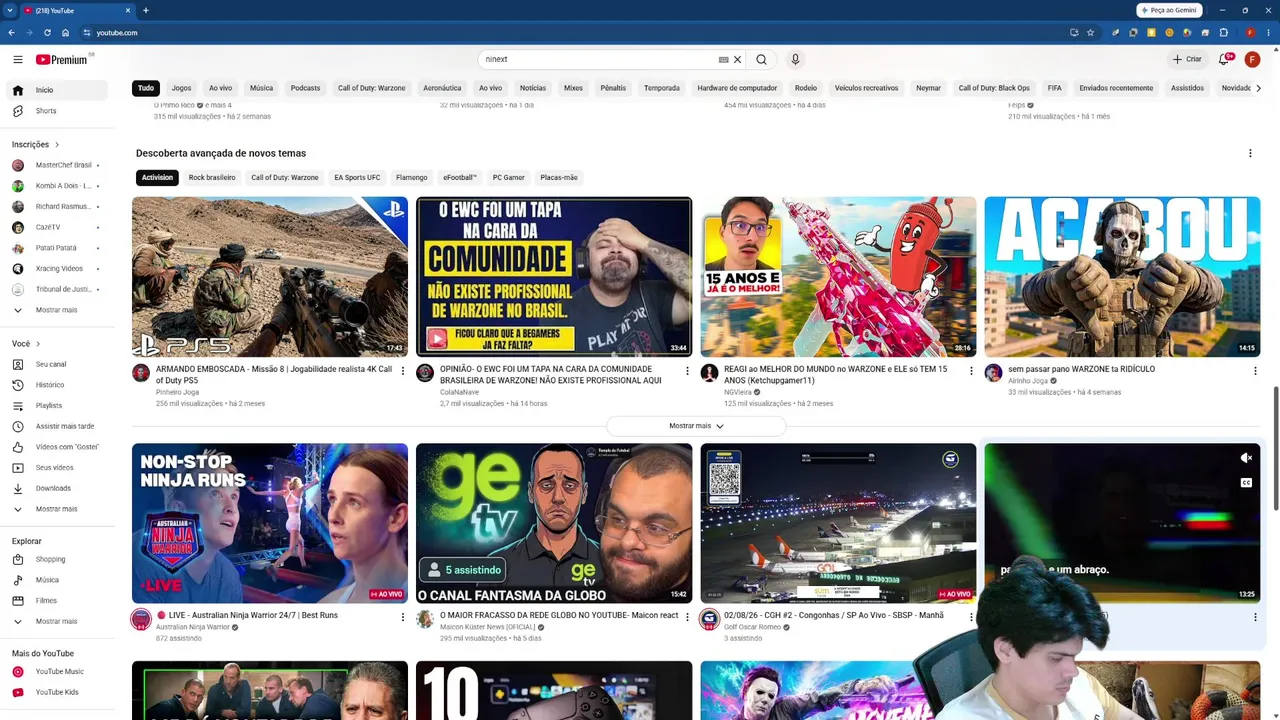Select the Flamengo topic chip
The width and height of the screenshot is (1280, 720).
(x=411, y=178)
